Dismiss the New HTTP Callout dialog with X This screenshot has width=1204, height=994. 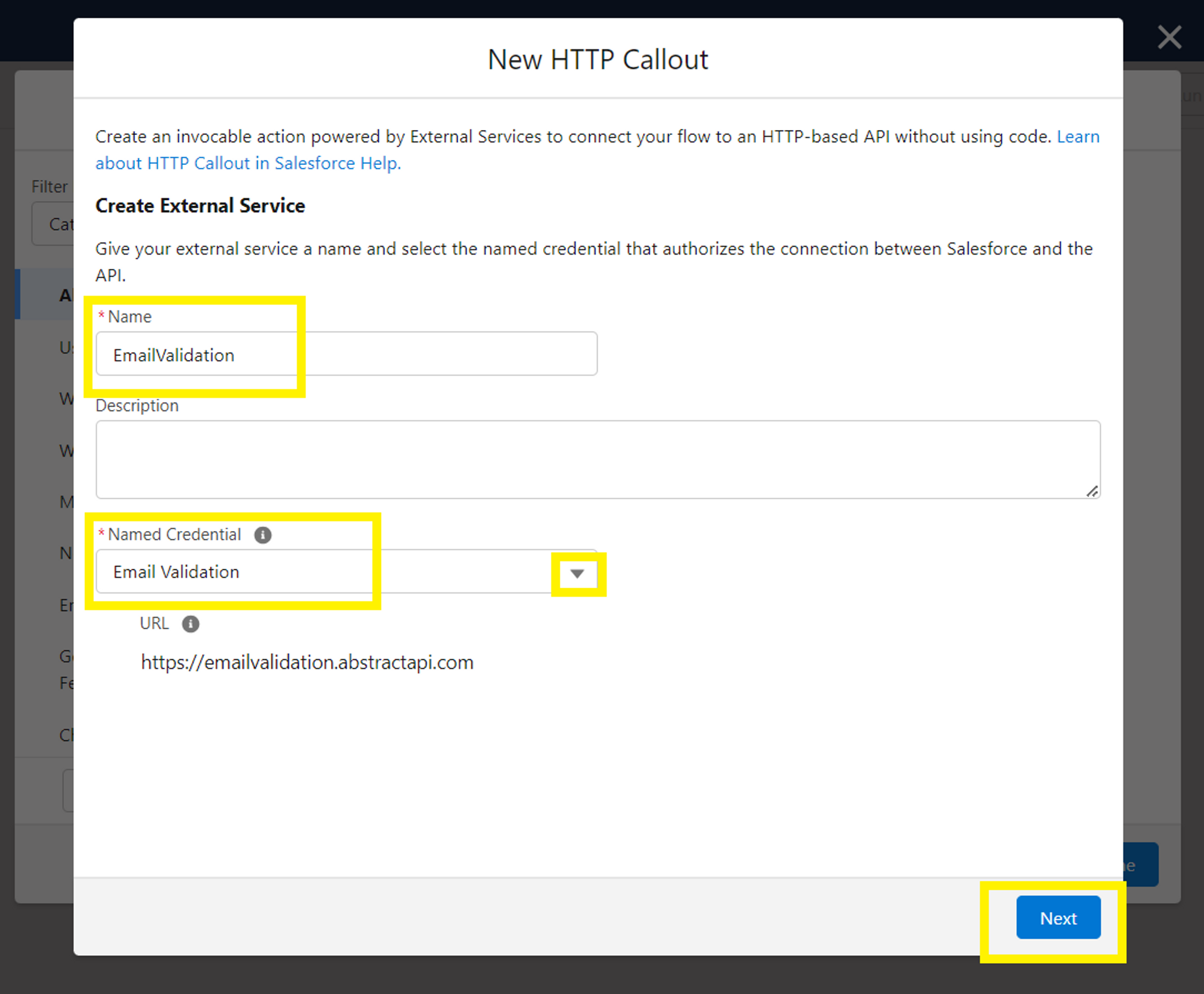[x=1170, y=37]
